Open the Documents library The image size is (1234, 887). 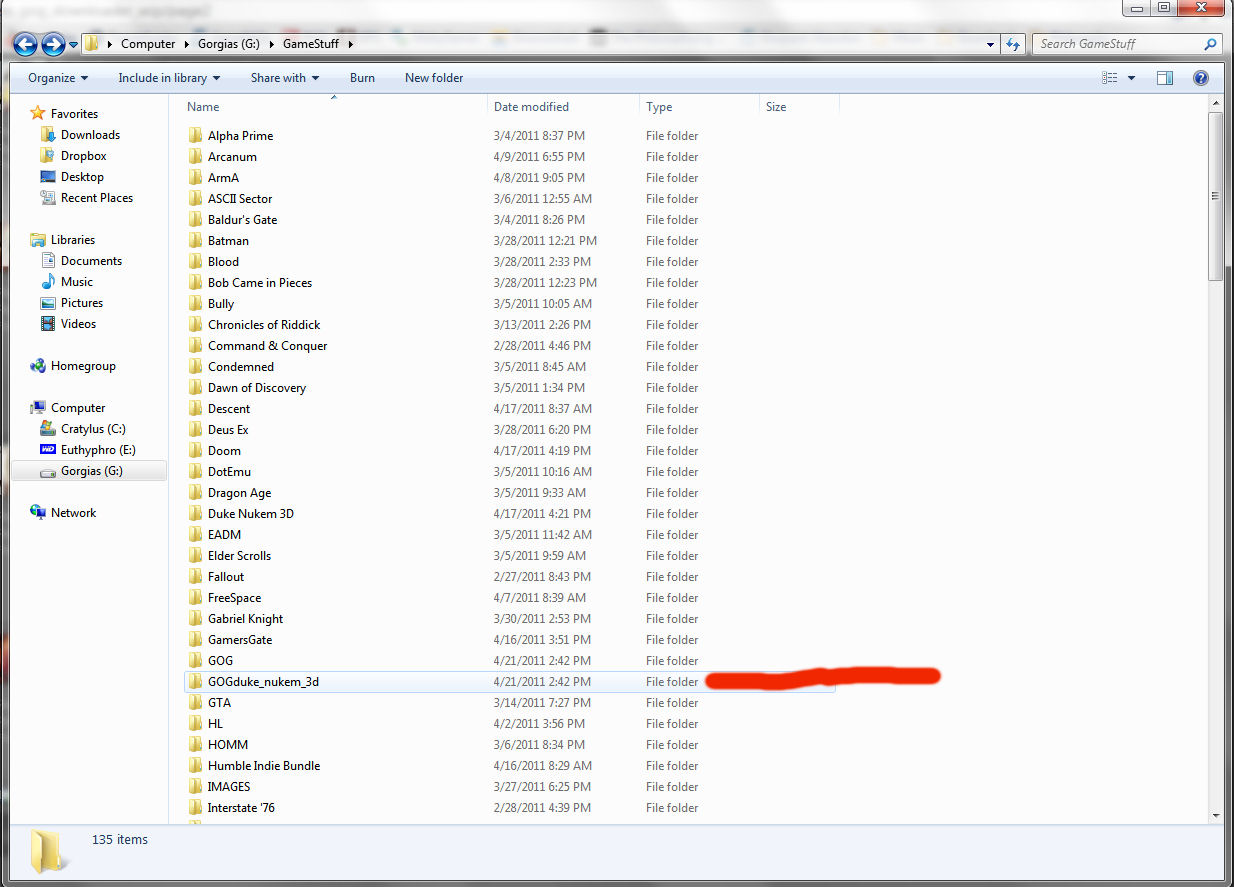click(91, 261)
